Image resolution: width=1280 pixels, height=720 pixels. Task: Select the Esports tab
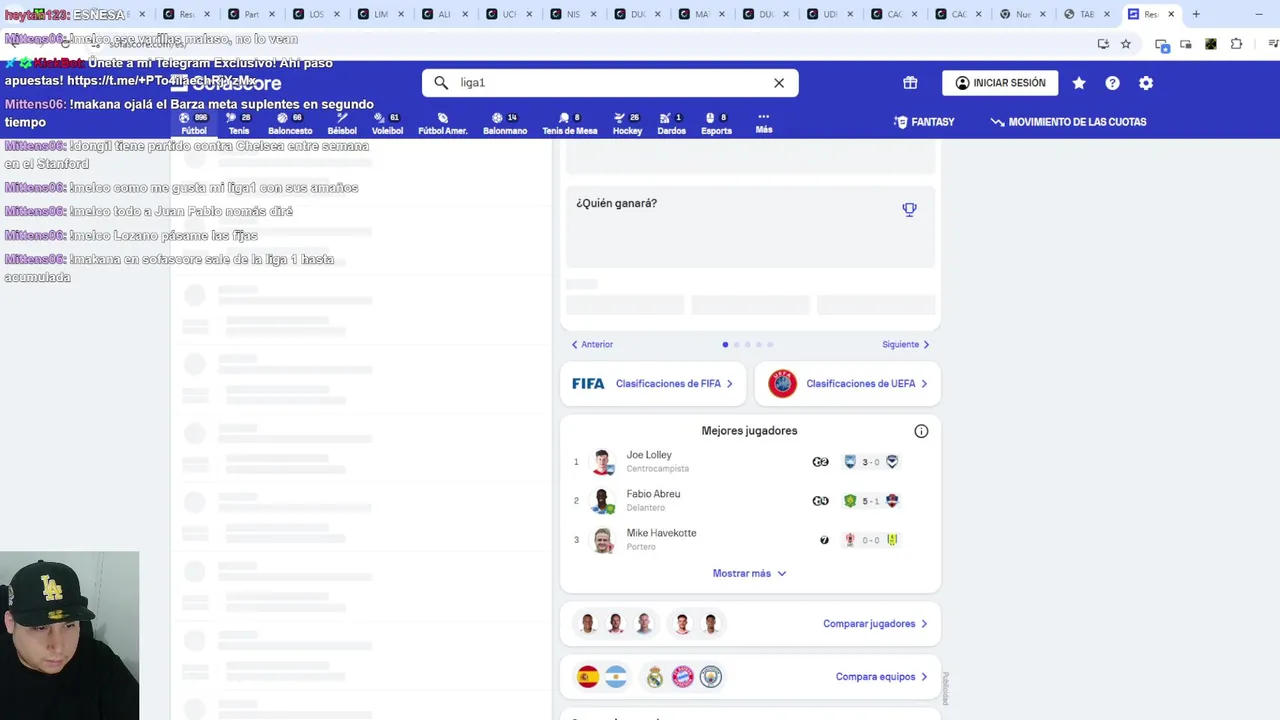click(716, 124)
